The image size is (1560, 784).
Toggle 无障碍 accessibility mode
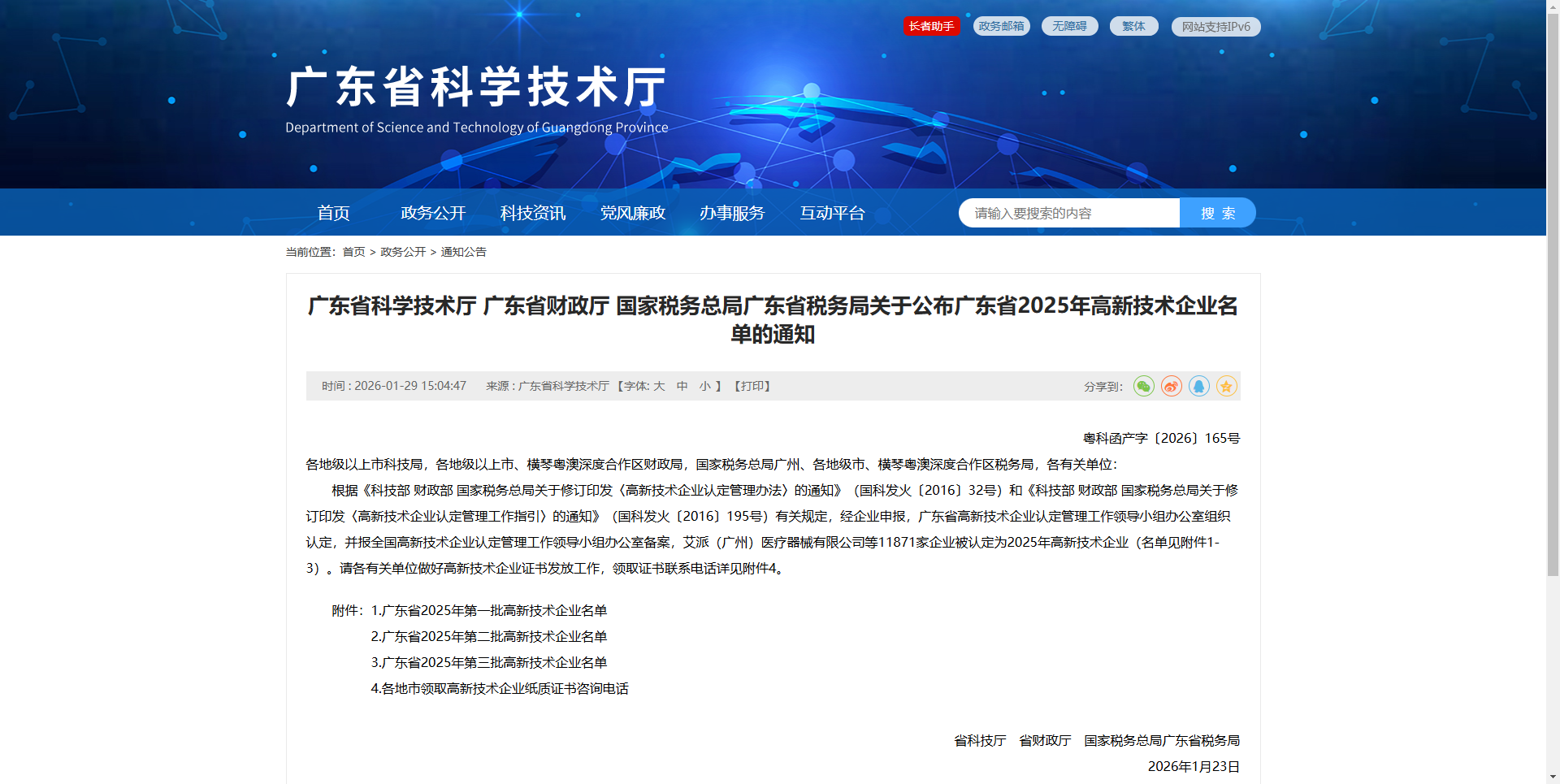[1069, 26]
